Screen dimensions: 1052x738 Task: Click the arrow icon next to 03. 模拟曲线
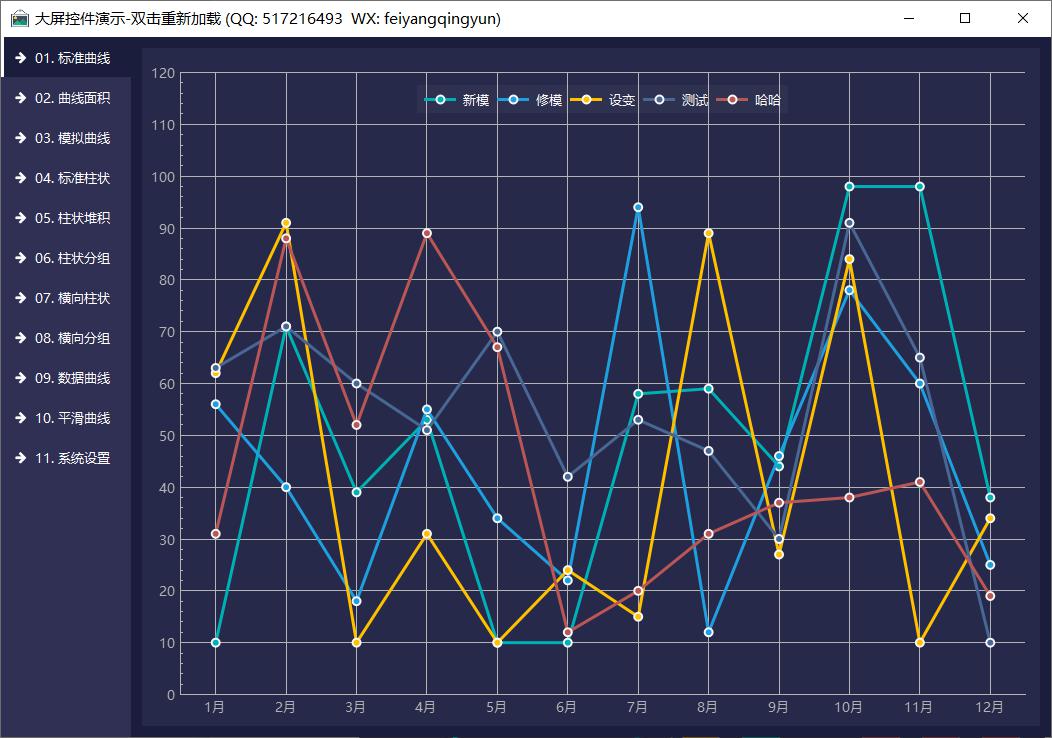point(20,138)
